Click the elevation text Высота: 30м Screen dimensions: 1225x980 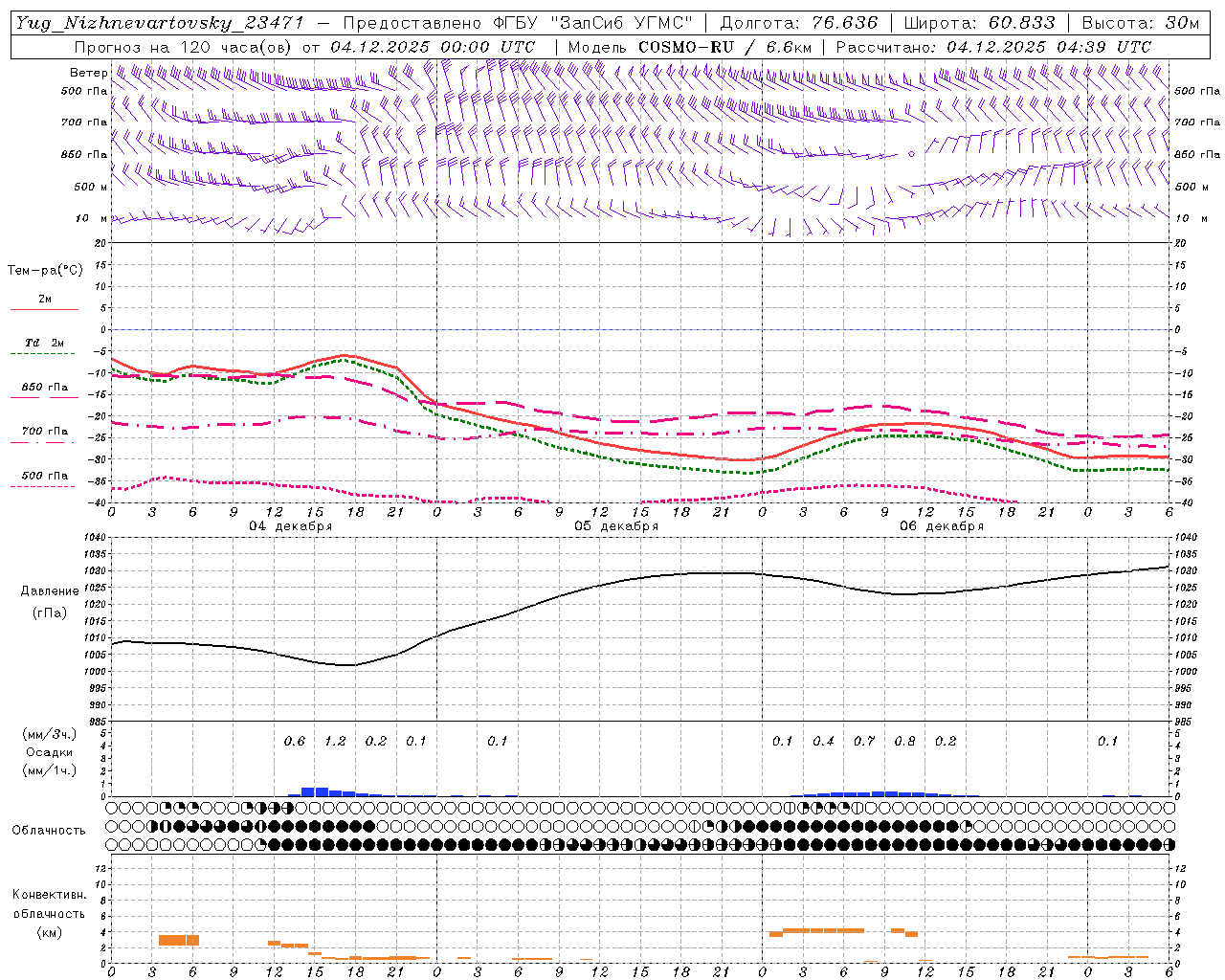click(1140, 23)
